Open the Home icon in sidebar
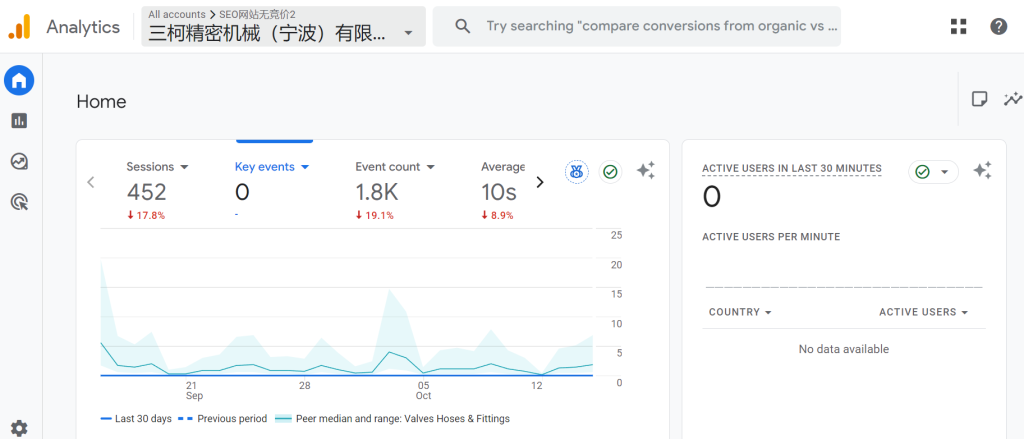This screenshot has height=439, width=1024. click(19, 81)
